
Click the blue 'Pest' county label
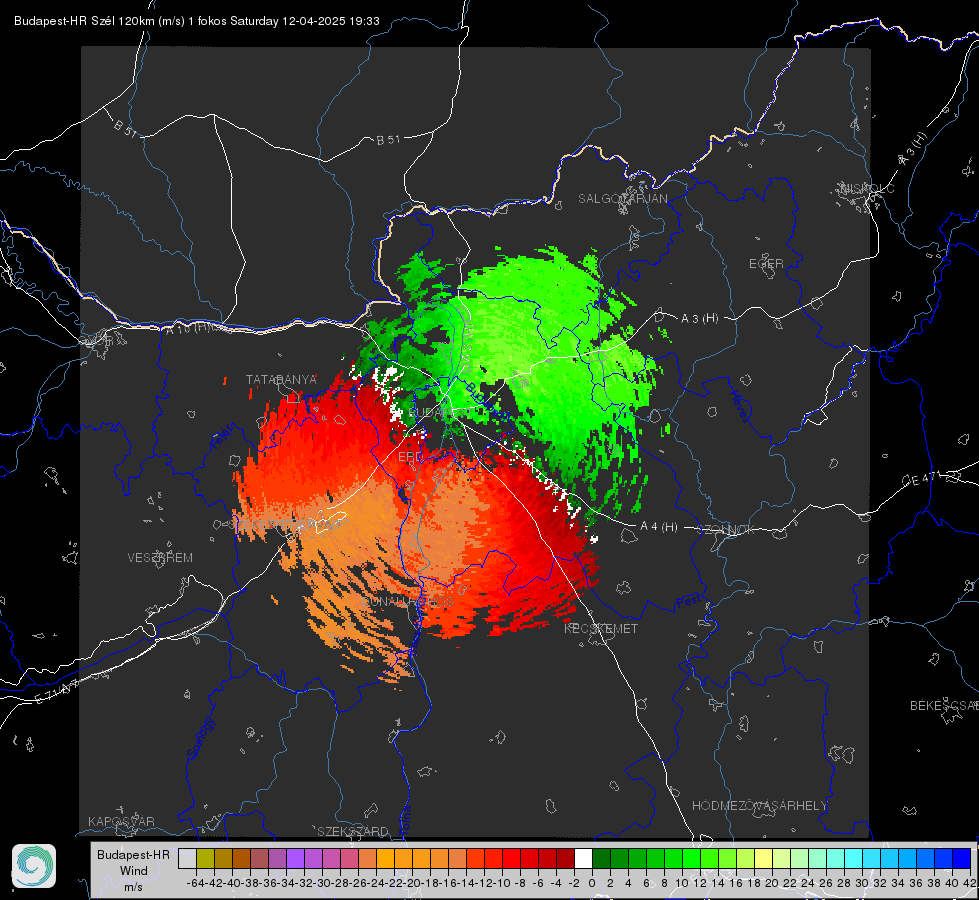pos(689,601)
